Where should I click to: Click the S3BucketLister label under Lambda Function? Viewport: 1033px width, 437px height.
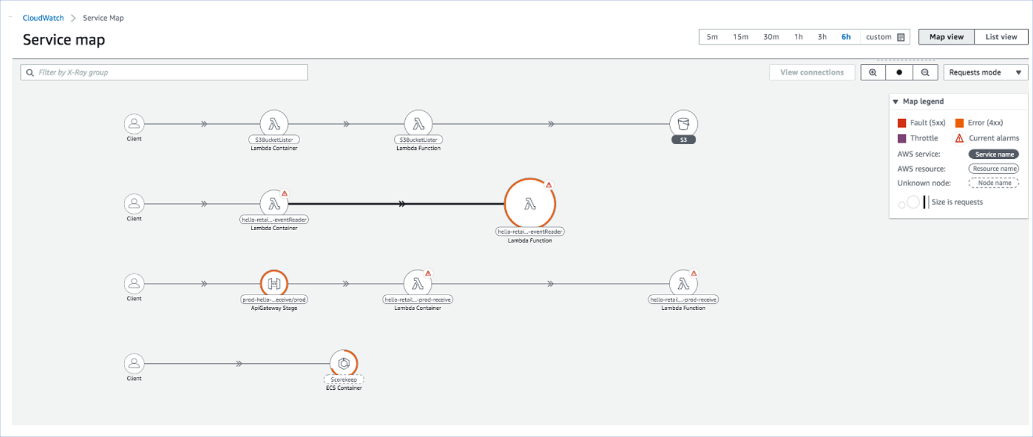point(418,140)
